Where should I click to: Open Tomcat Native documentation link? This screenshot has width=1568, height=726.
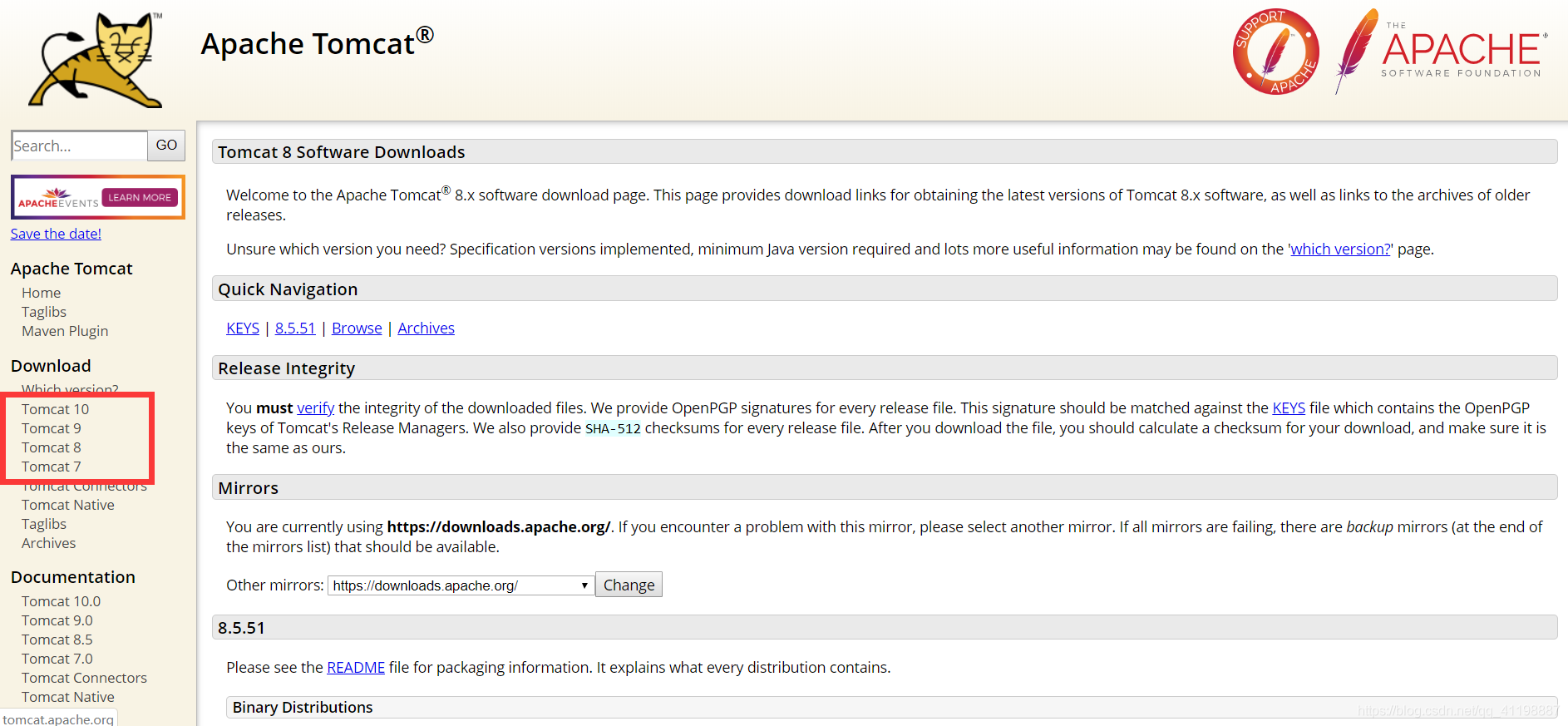68,697
